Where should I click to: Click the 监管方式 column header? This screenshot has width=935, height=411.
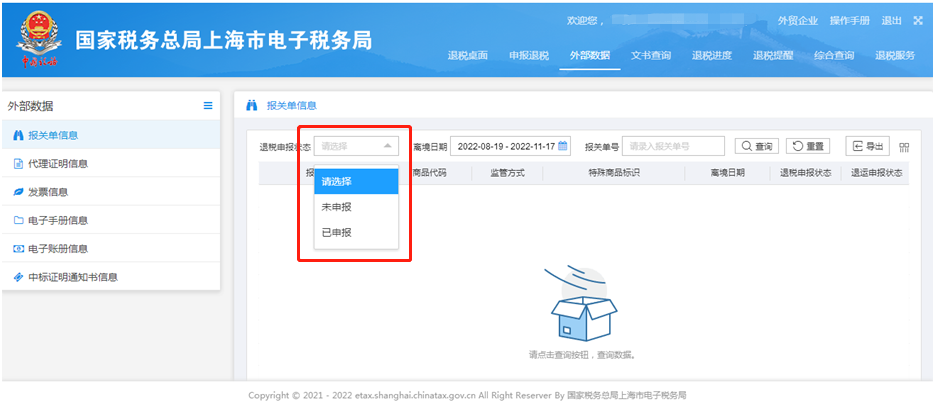click(507, 173)
